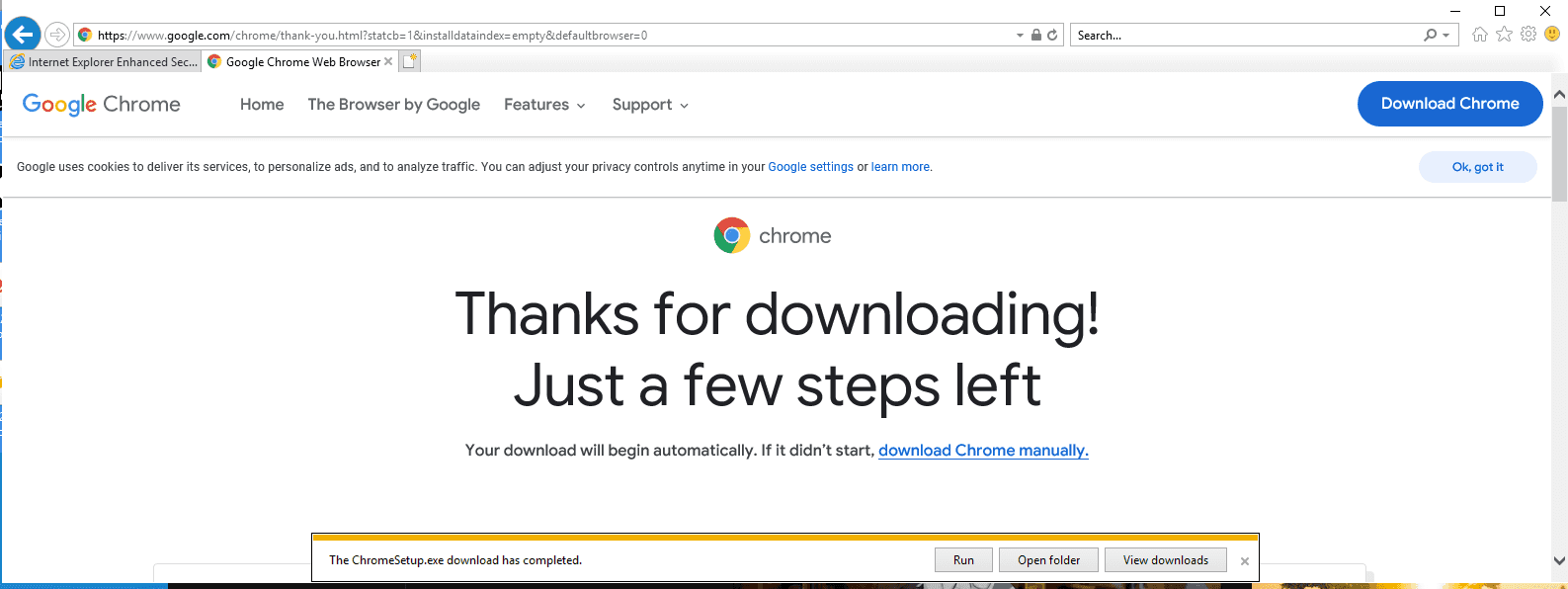
Task: Click the Chrome favicon in address bar
Action: [x=85, y=35]
